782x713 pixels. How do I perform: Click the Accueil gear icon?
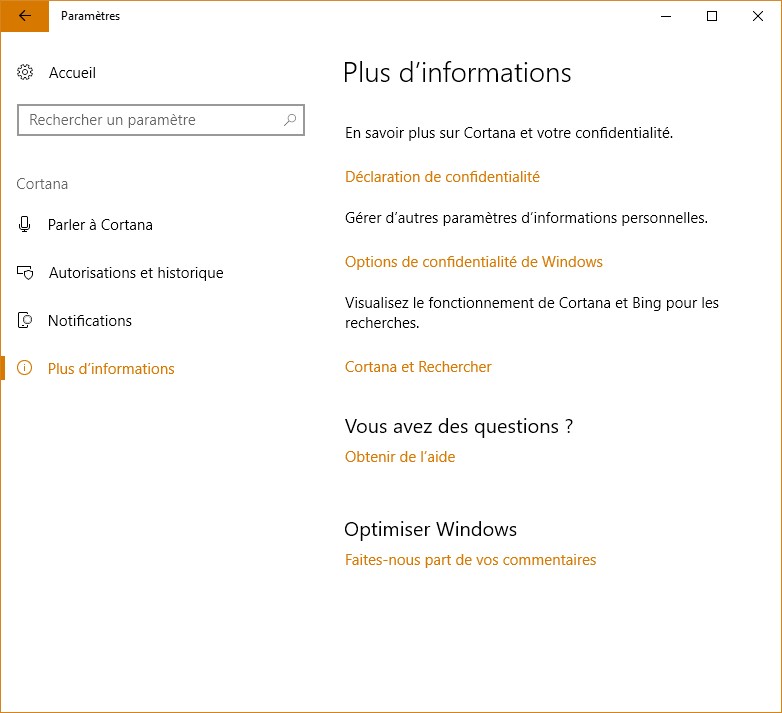tap(25, 72)
